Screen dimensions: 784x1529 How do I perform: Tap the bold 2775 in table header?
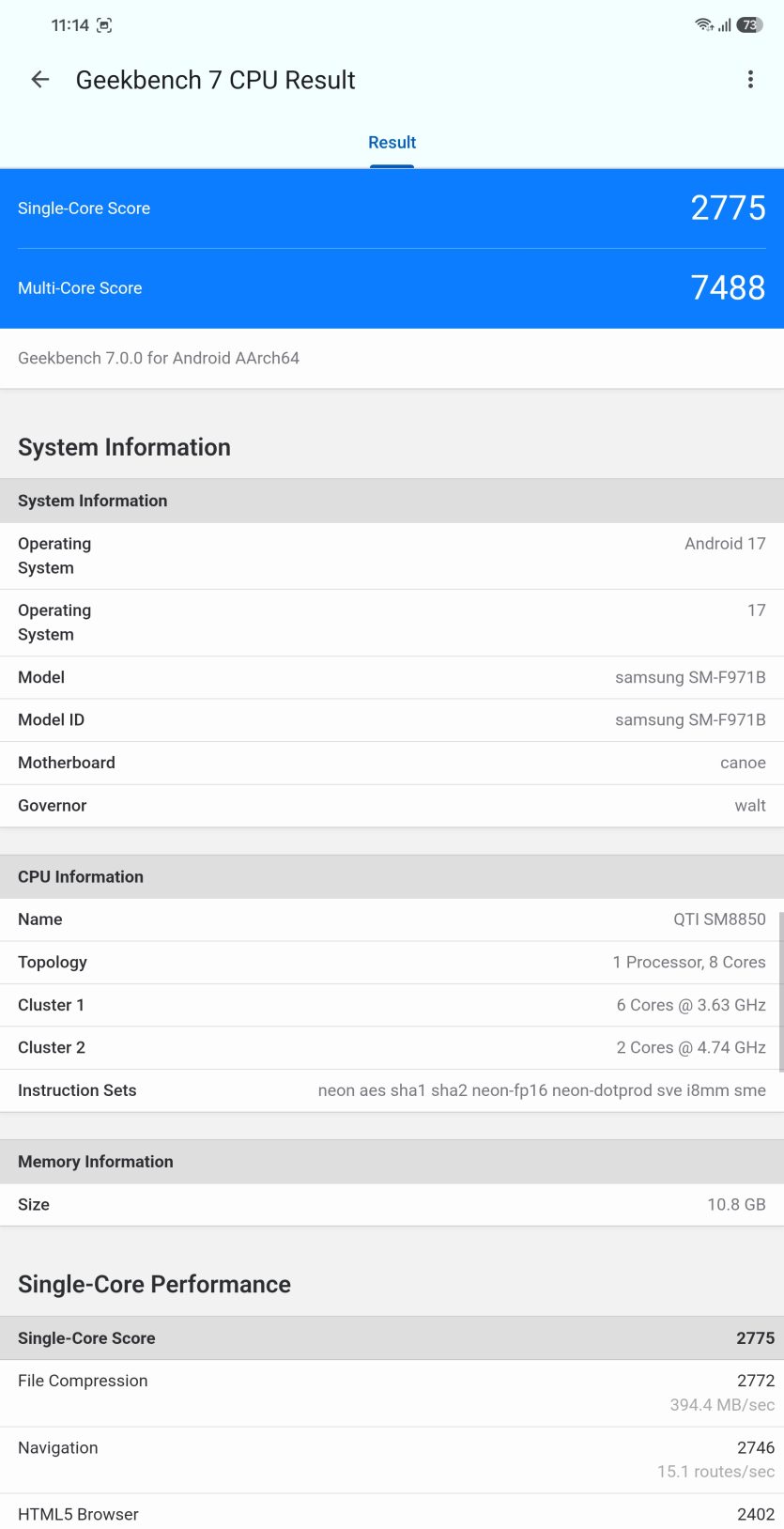755,1338
